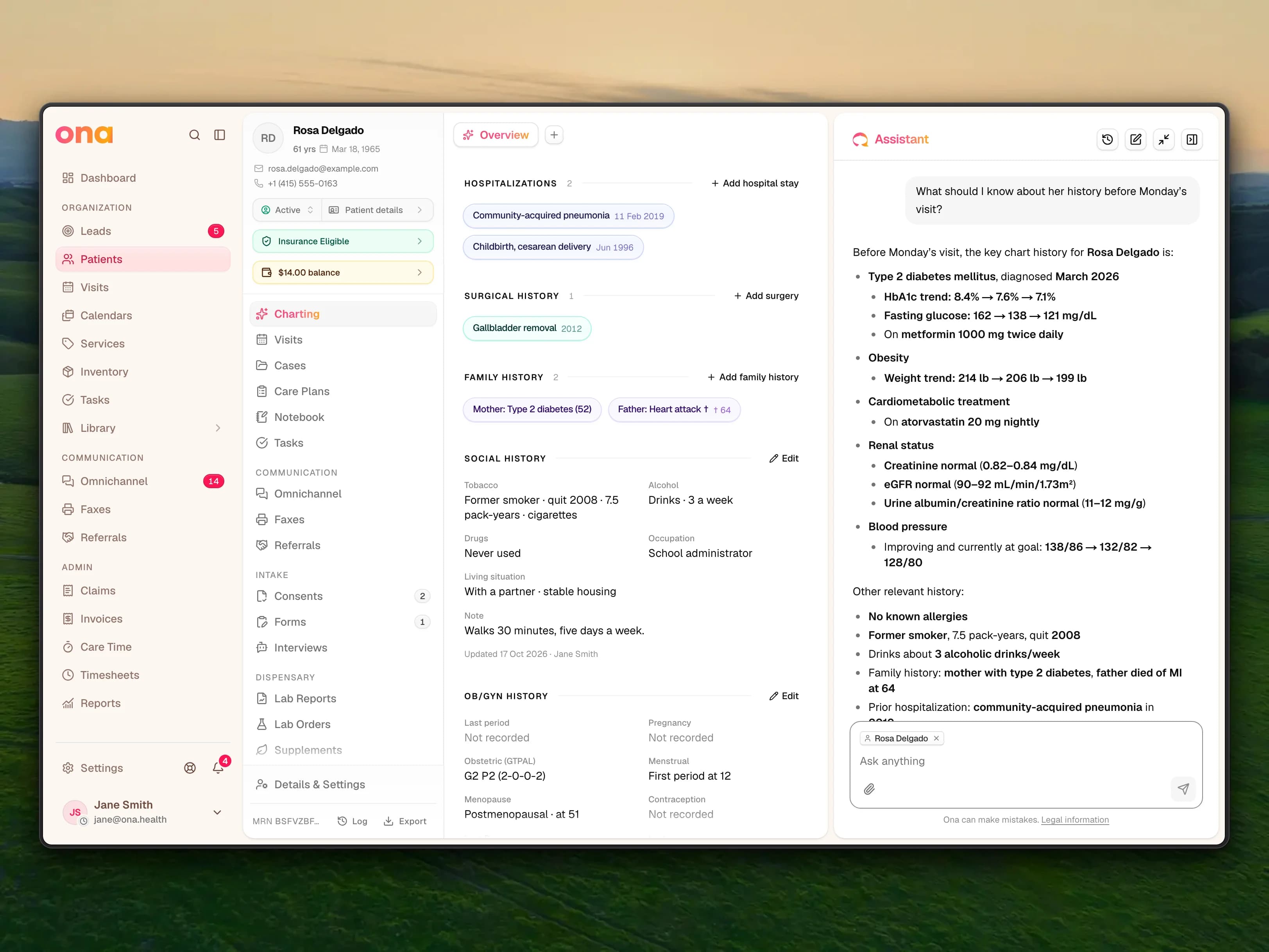Expand Patient details
The width and height of the screenshot is (1269, 952).
coord(377,210)
